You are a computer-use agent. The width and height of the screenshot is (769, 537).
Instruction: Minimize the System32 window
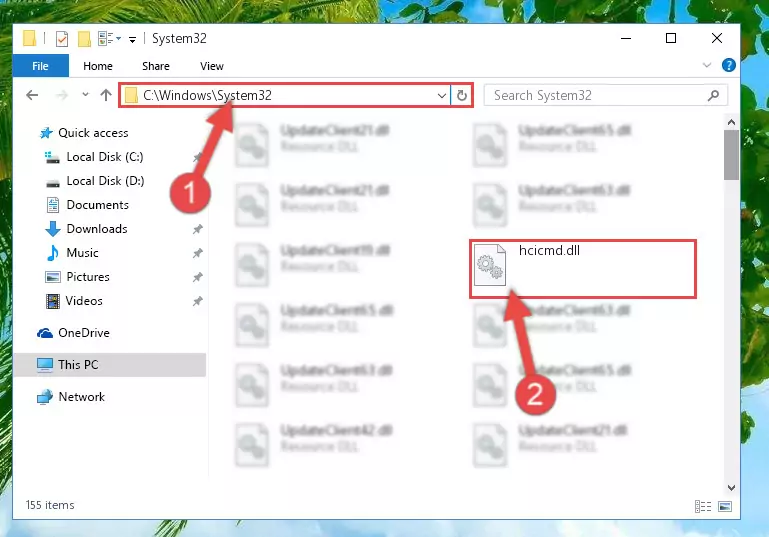pos(626,38)
